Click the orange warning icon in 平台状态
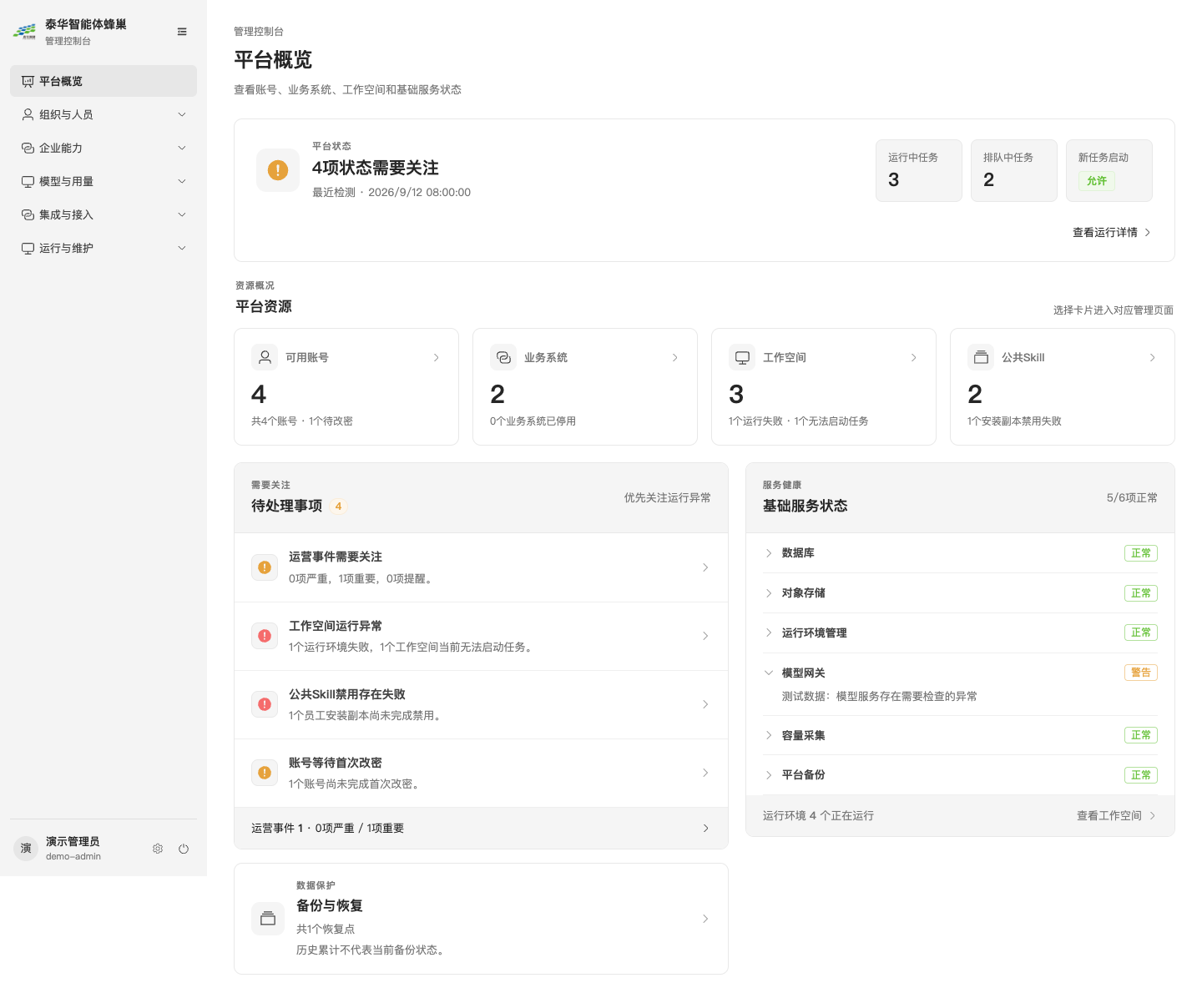Viewport: 1202px width, 1008px height. pyautogui.click(x=278, y=170)
